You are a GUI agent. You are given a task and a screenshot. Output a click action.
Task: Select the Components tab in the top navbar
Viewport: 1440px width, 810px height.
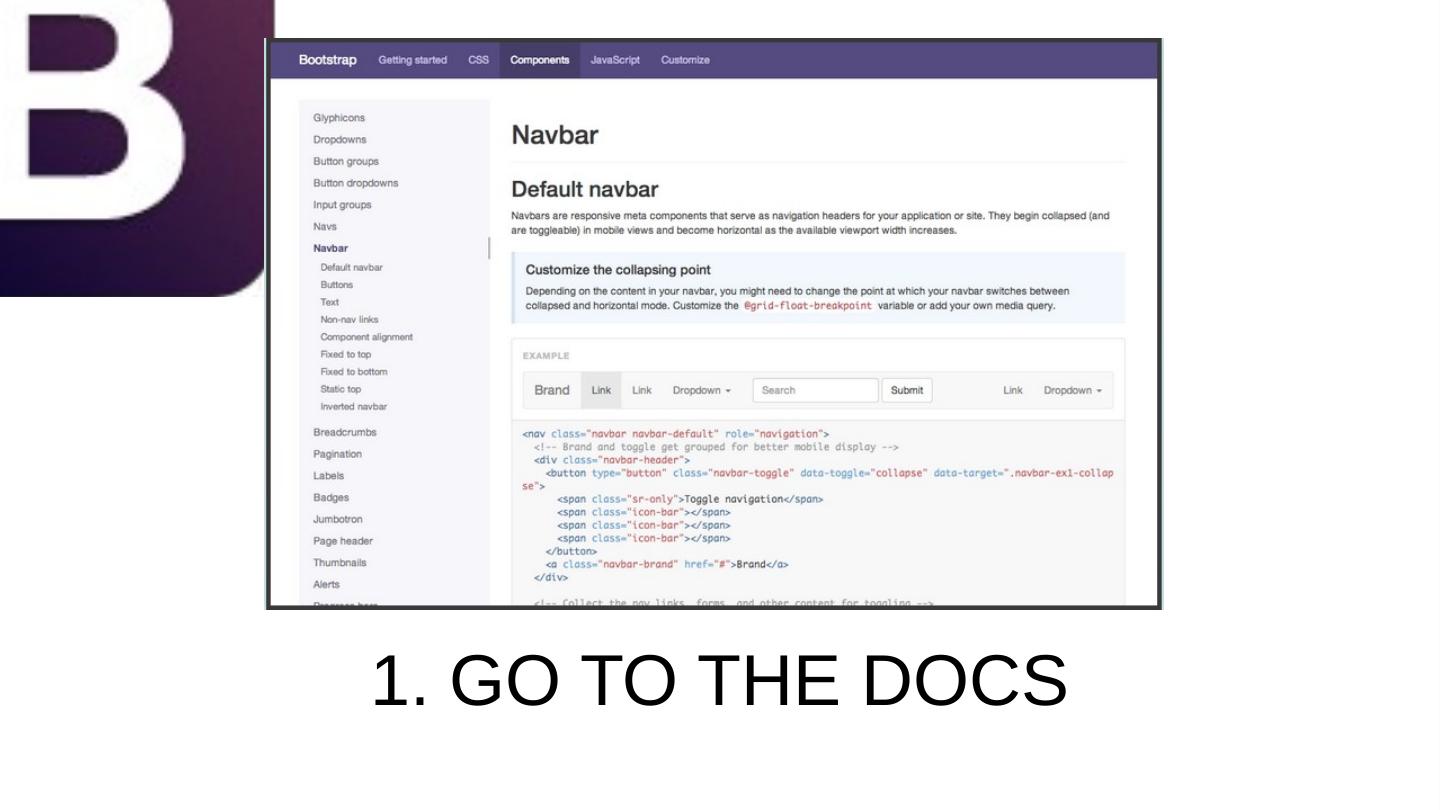click(x=539, y=60)
